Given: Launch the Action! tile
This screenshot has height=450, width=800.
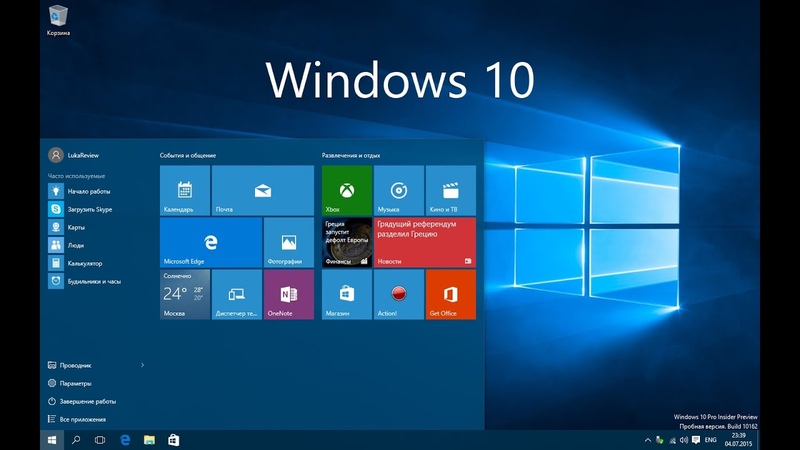Looking at the screenshot, I should coord(399,294).
